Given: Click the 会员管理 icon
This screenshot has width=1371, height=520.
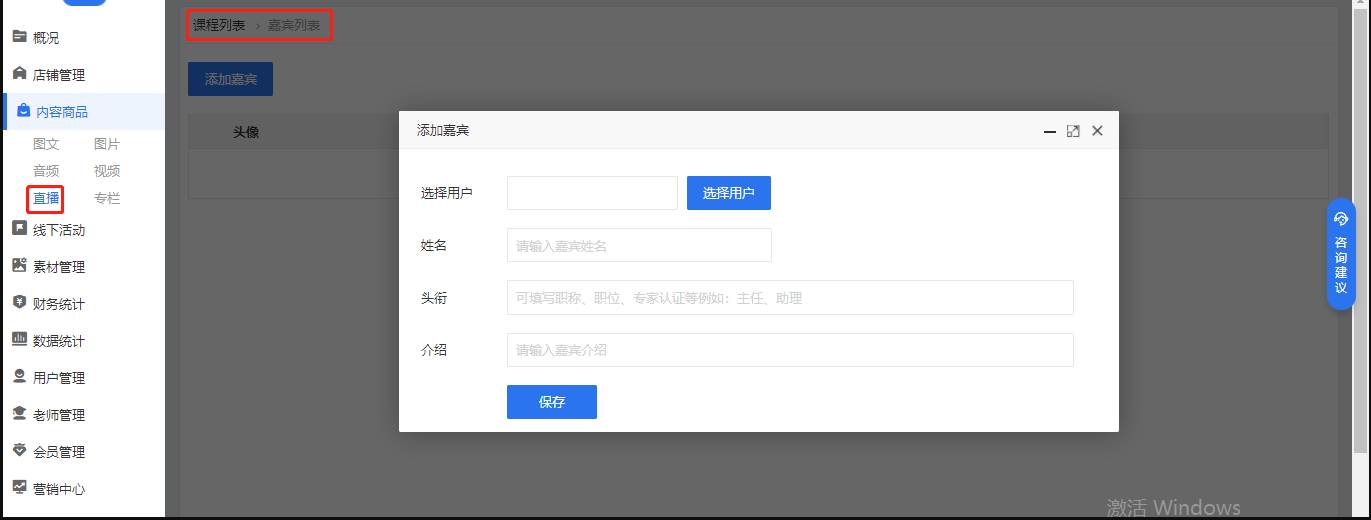Looking at the screenshot, I should click(x=19, y=451).
